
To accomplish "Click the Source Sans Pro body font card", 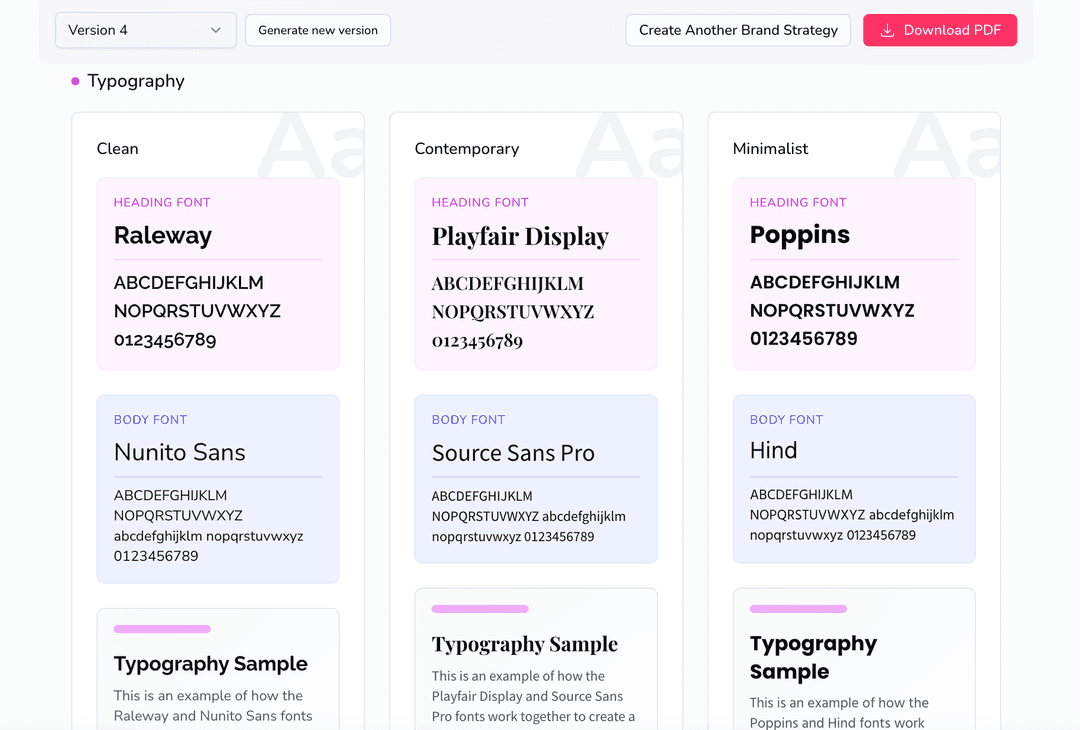I will (536, 478).
